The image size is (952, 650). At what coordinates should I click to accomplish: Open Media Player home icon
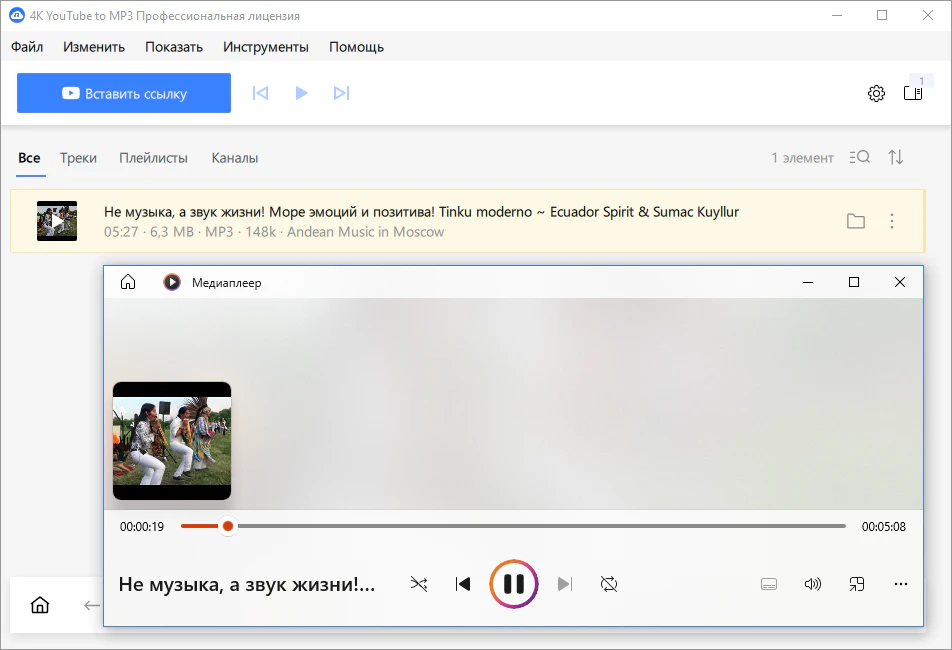pos(128,282)
